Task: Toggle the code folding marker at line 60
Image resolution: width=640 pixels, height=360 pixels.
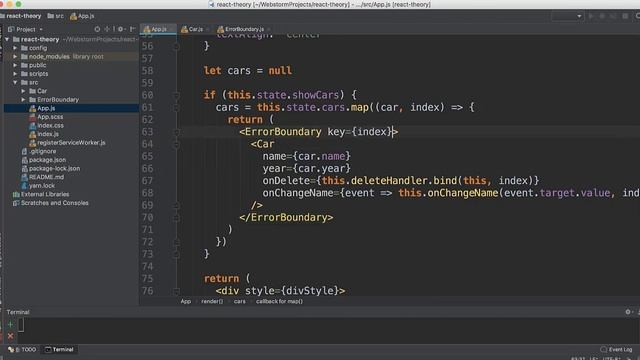Action: coord(176,95)
